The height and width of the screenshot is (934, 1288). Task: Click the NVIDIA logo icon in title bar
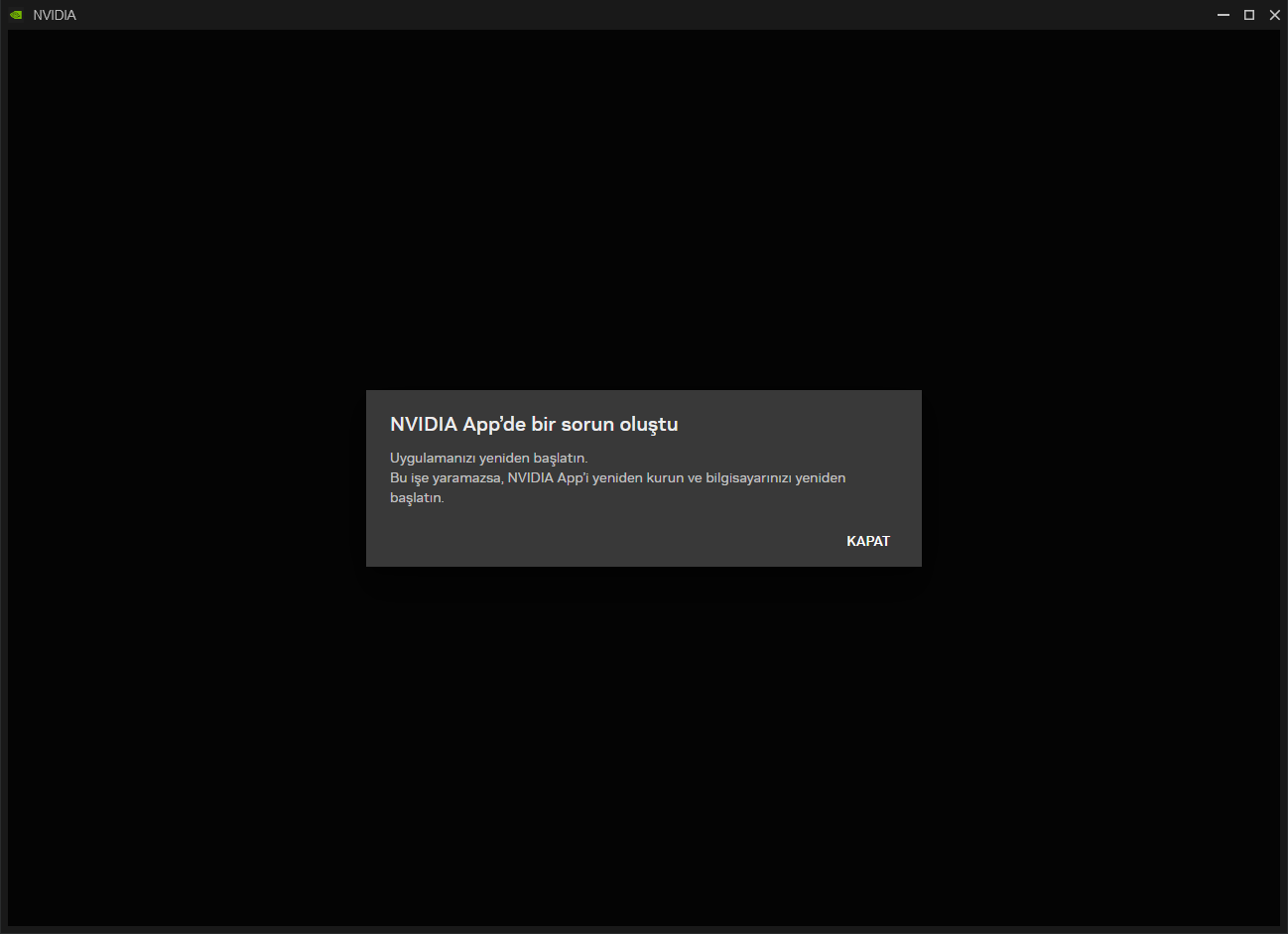click(15, 15)
